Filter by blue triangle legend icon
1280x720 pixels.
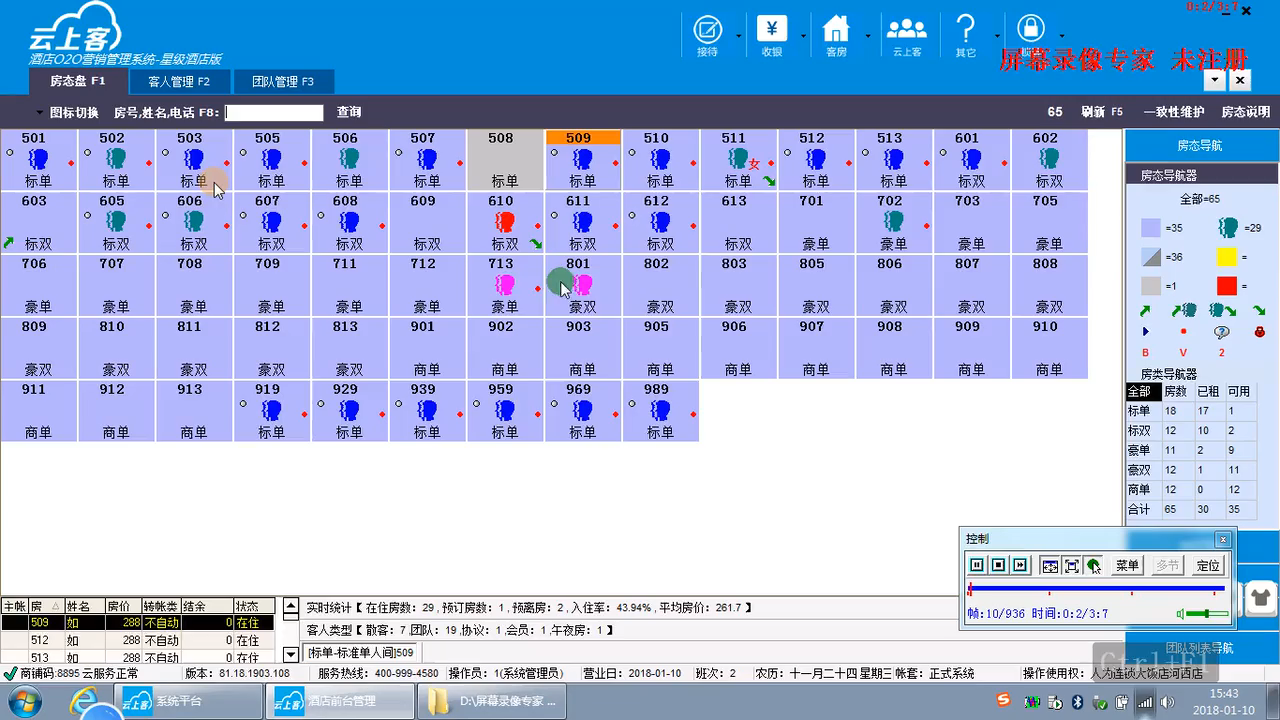click(x=1146, y=332)
